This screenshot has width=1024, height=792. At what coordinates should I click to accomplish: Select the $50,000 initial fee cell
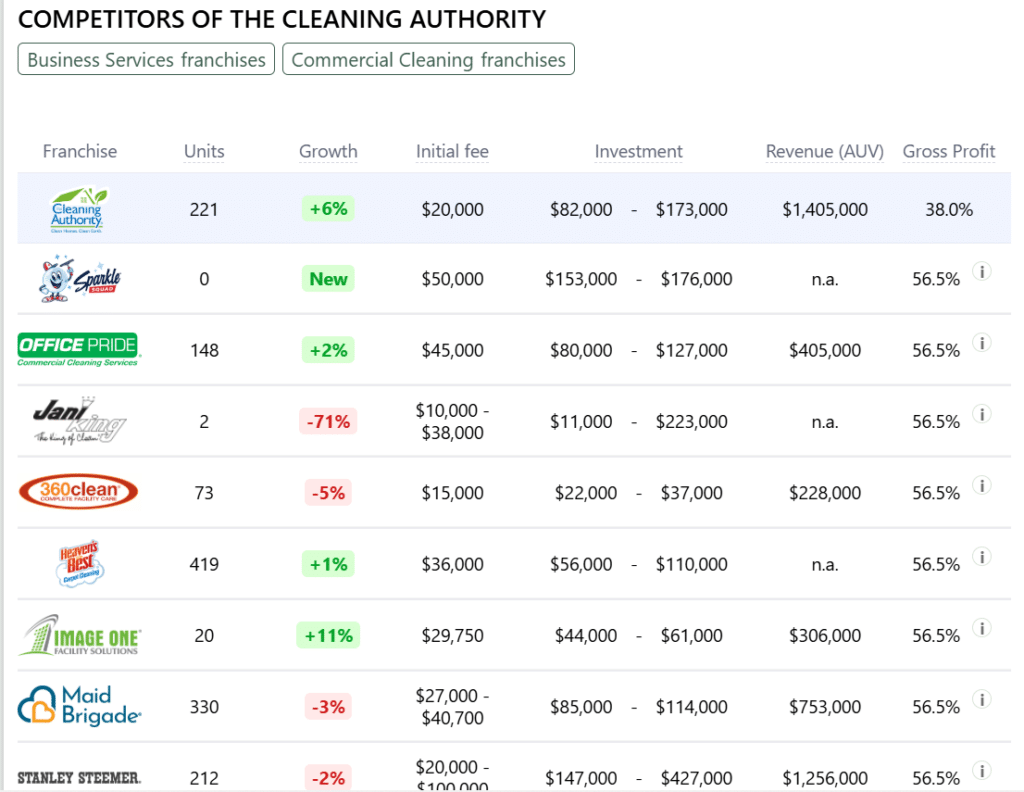[x=452, y=279]
